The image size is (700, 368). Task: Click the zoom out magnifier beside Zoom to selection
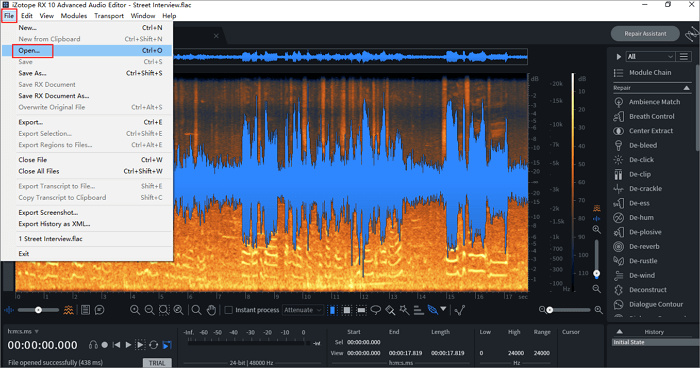click(150, 309)
